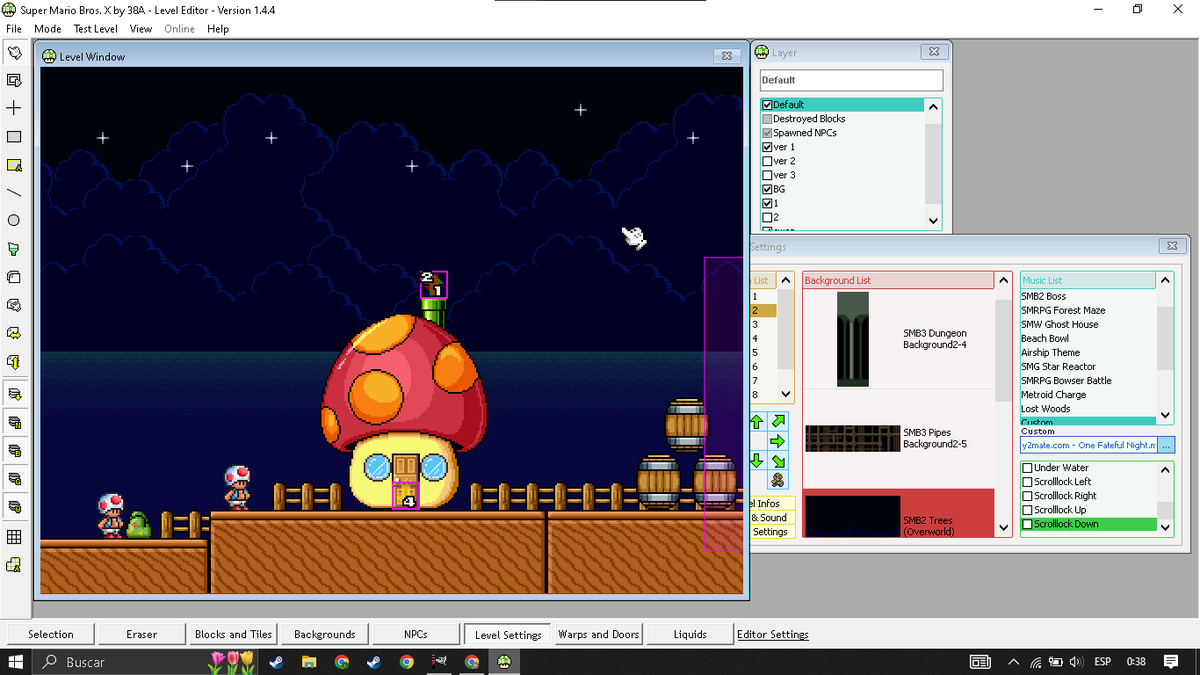
Task: Click the up-right diagonal green arrow button
Action: [x=777, y=422]
